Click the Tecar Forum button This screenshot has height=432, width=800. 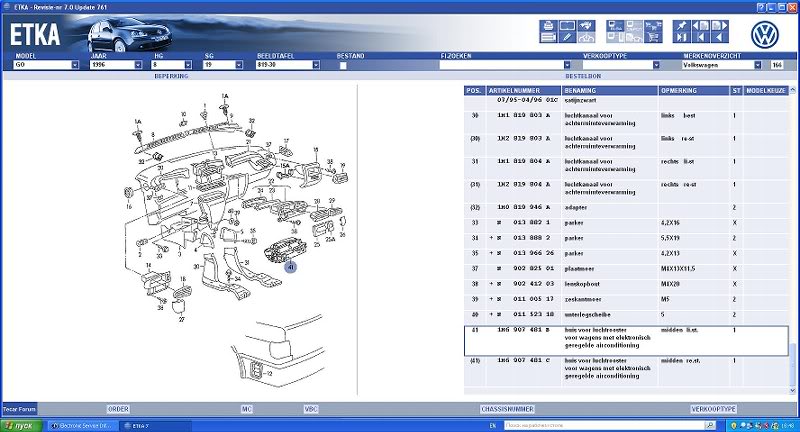(21, 409)
